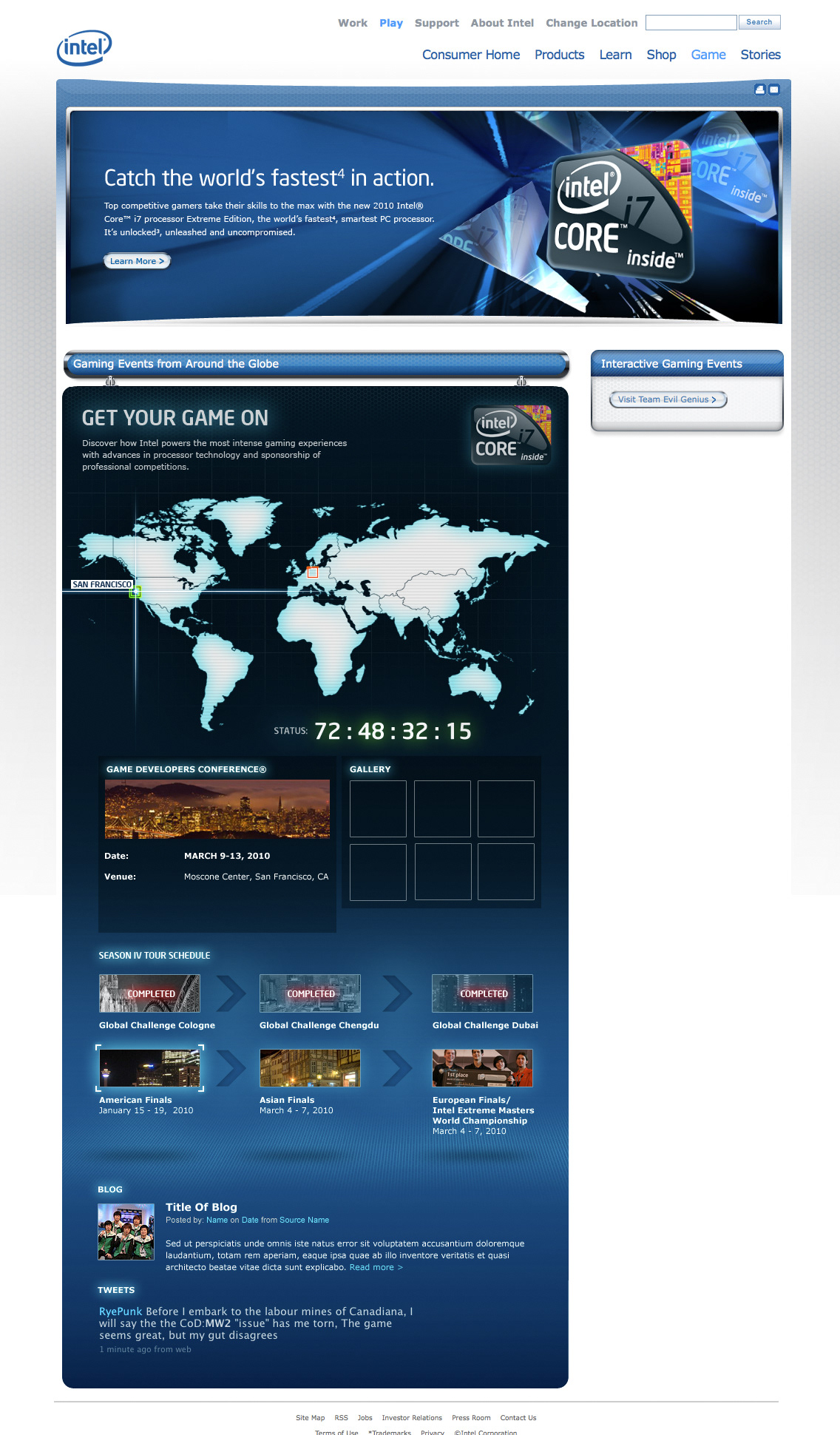Open the Support menu item
This screenshot has width=840, height=1435.
[x=437, y=23]
